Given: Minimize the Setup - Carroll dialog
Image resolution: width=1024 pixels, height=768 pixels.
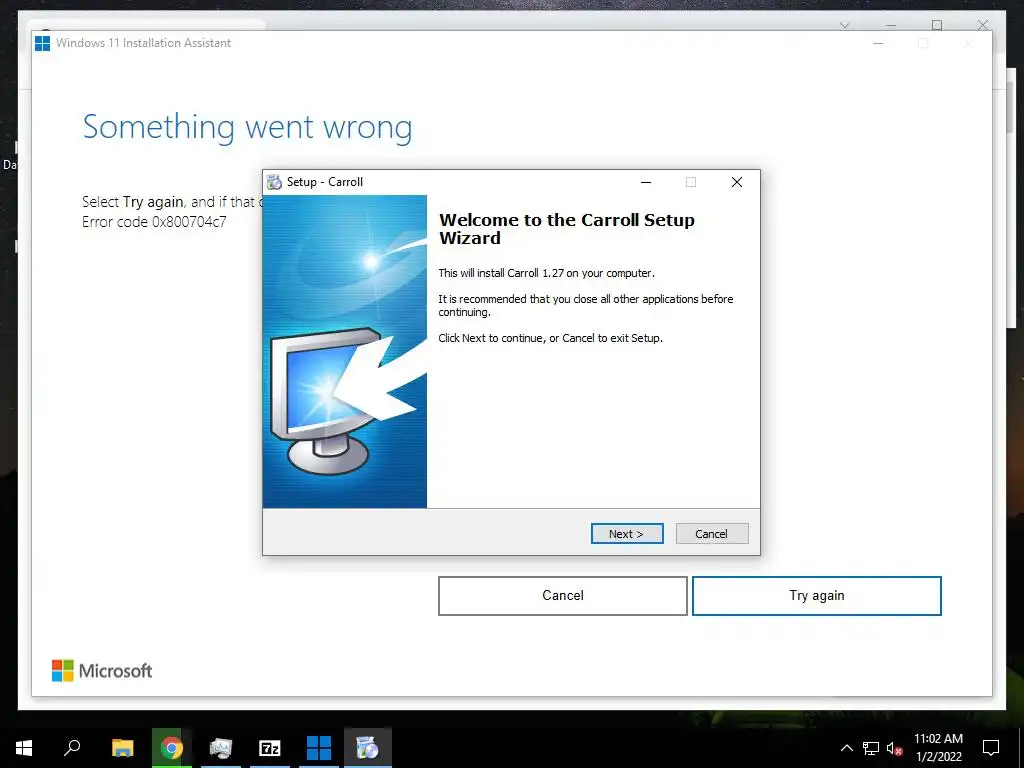Looking at the screenshot, I should click(646, 182).
